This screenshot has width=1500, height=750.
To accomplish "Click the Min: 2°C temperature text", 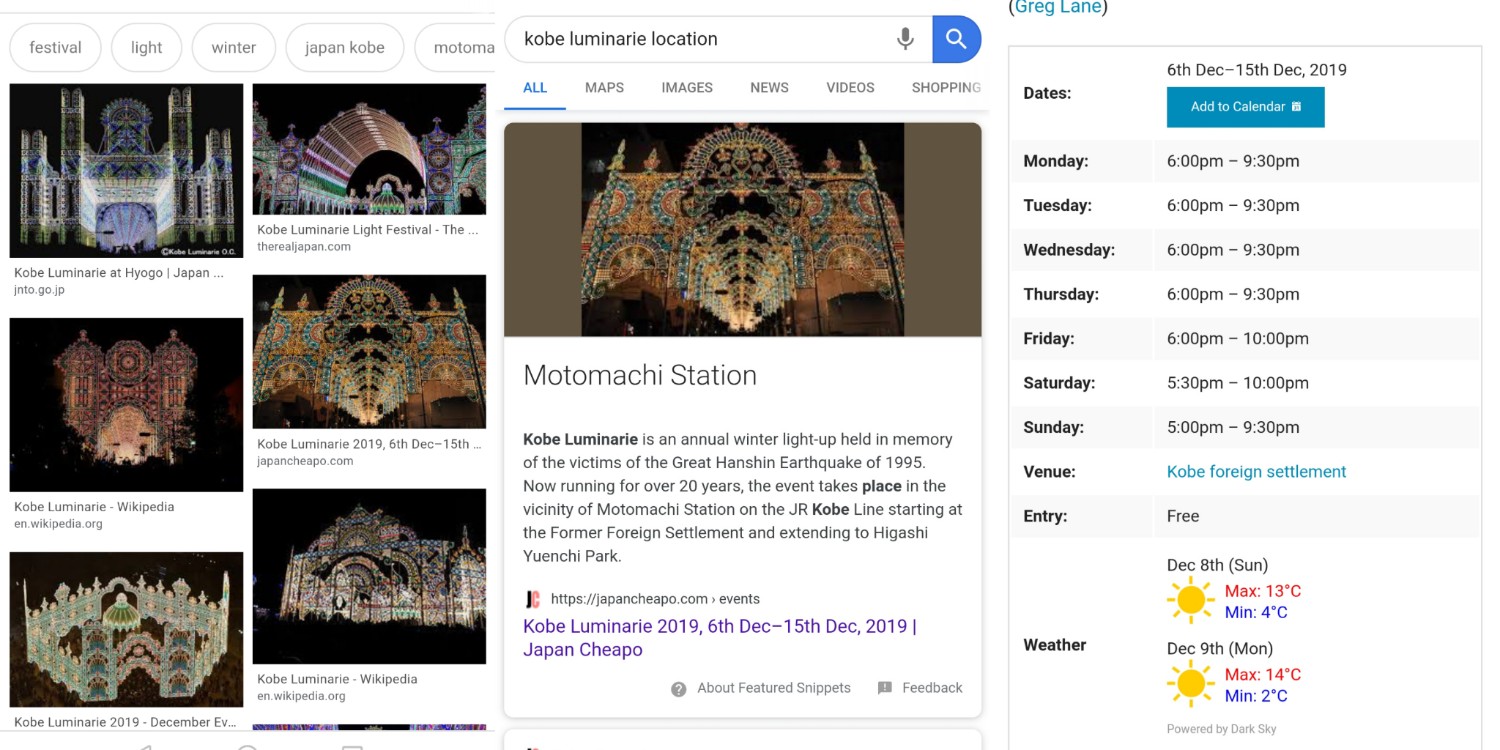I will tap(1256, 696).
